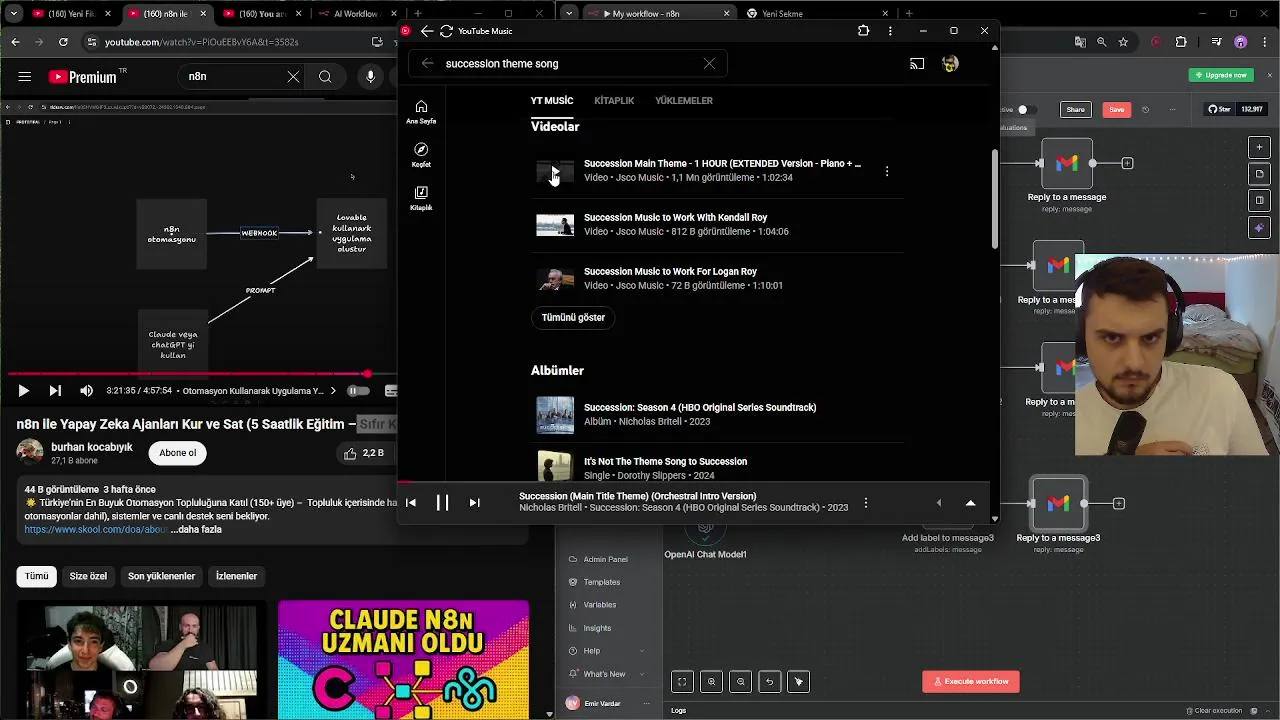
Task: Expand the YouTube Music player page
Action: 970,503
